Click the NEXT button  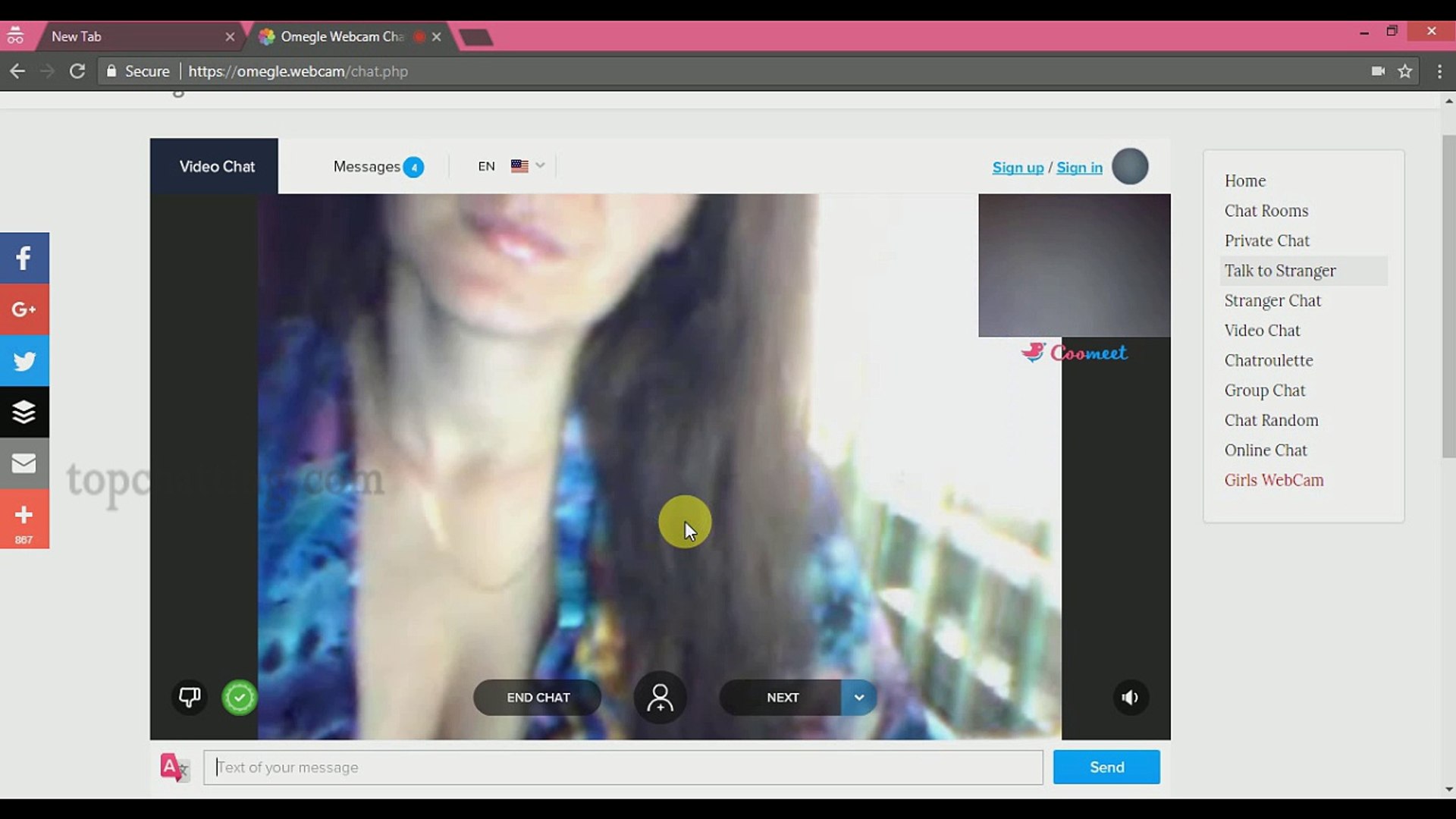click(x=782, y=697)
